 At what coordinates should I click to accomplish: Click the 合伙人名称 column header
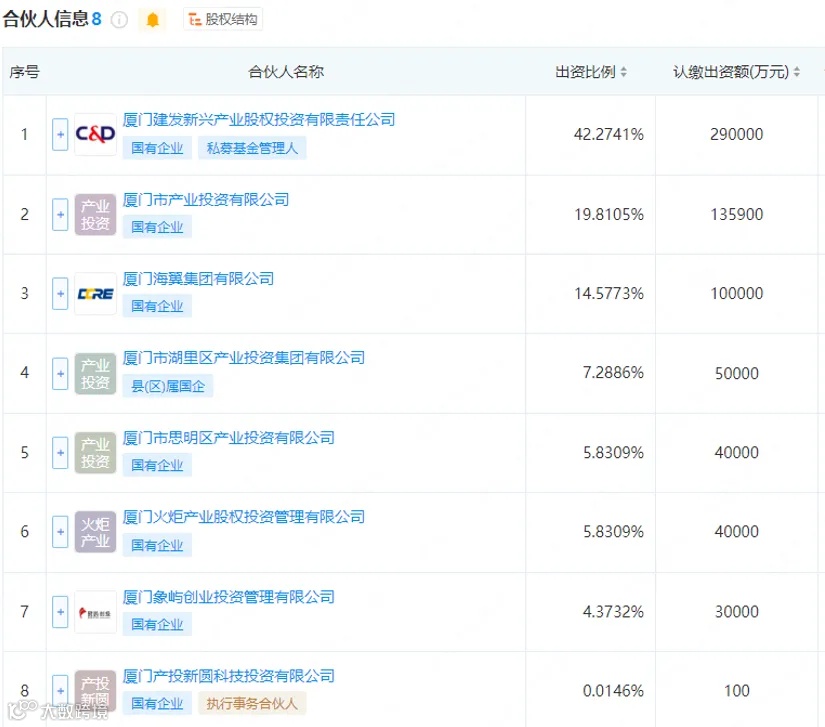click(x=286, y=72)
